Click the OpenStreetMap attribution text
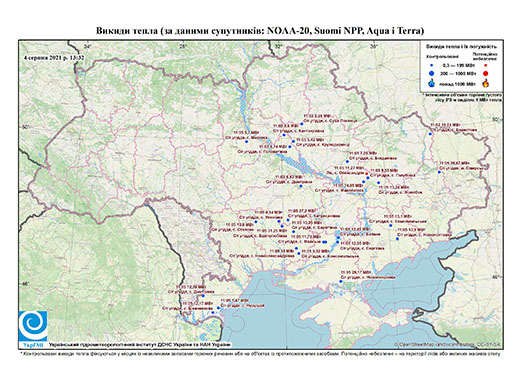The height and width of the screenshot is (368, 520). point(448,344)
